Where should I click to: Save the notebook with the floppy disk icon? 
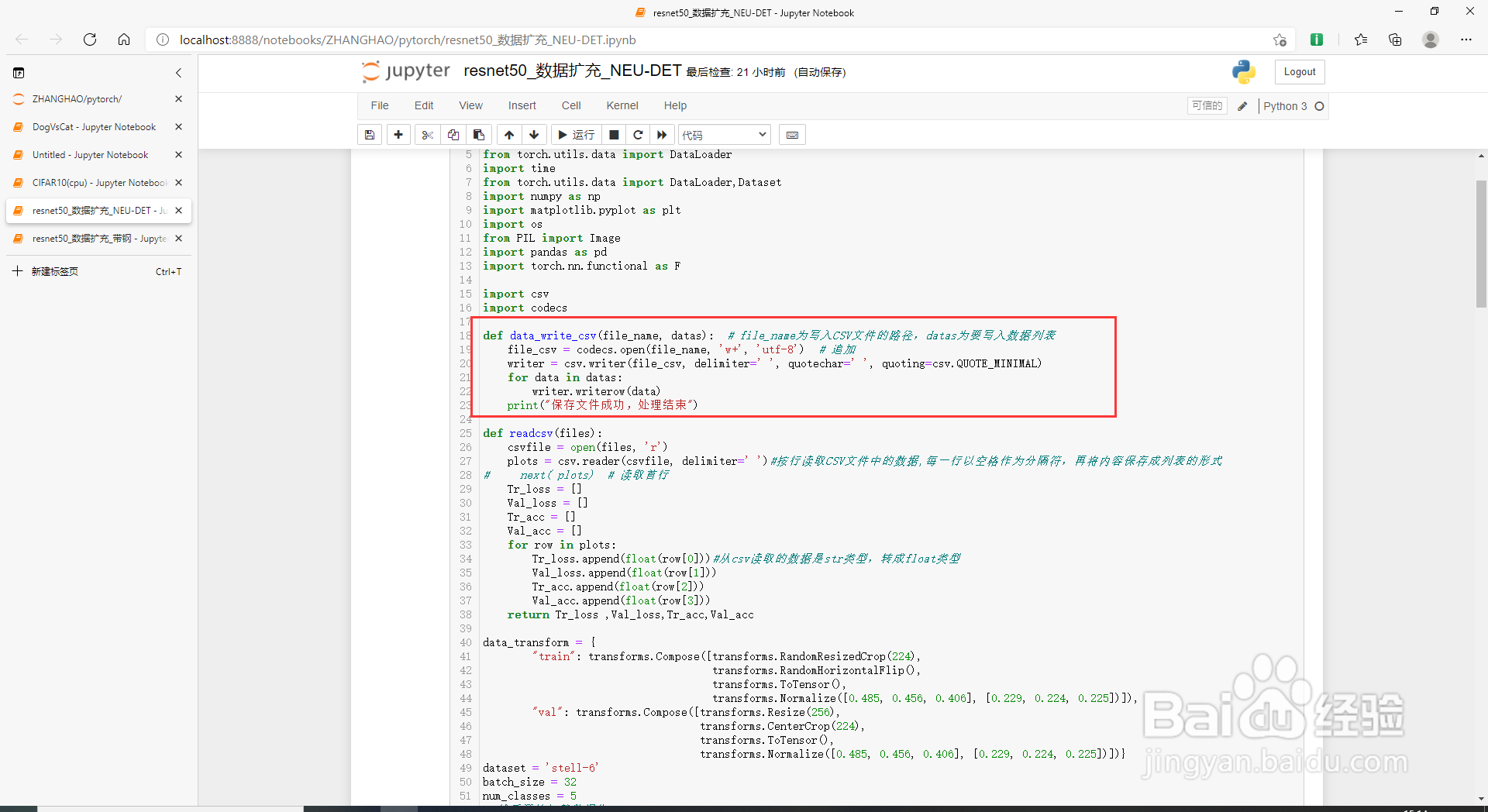(x=370, y=135)
